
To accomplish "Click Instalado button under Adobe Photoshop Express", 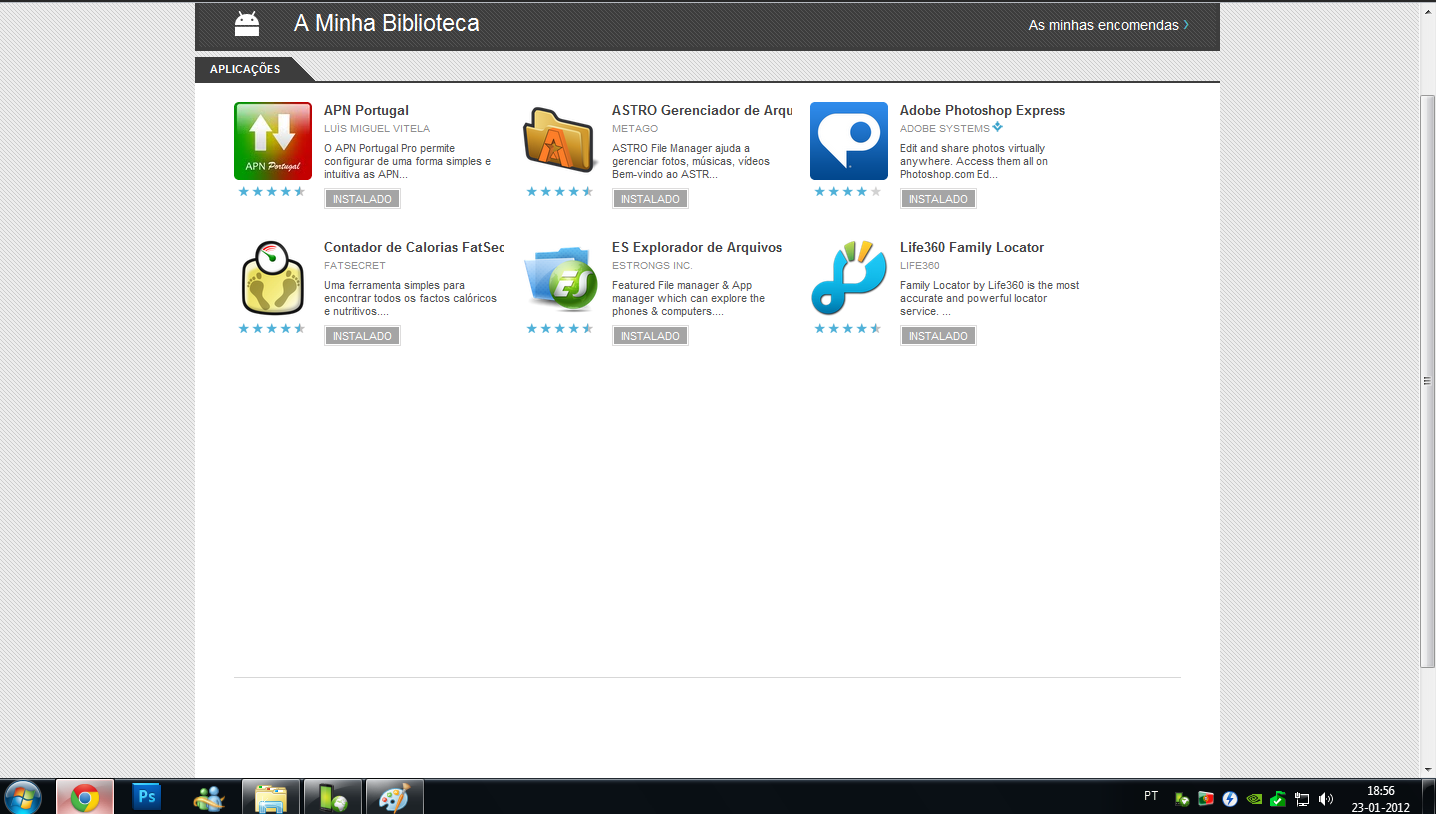I will (938, 199).
